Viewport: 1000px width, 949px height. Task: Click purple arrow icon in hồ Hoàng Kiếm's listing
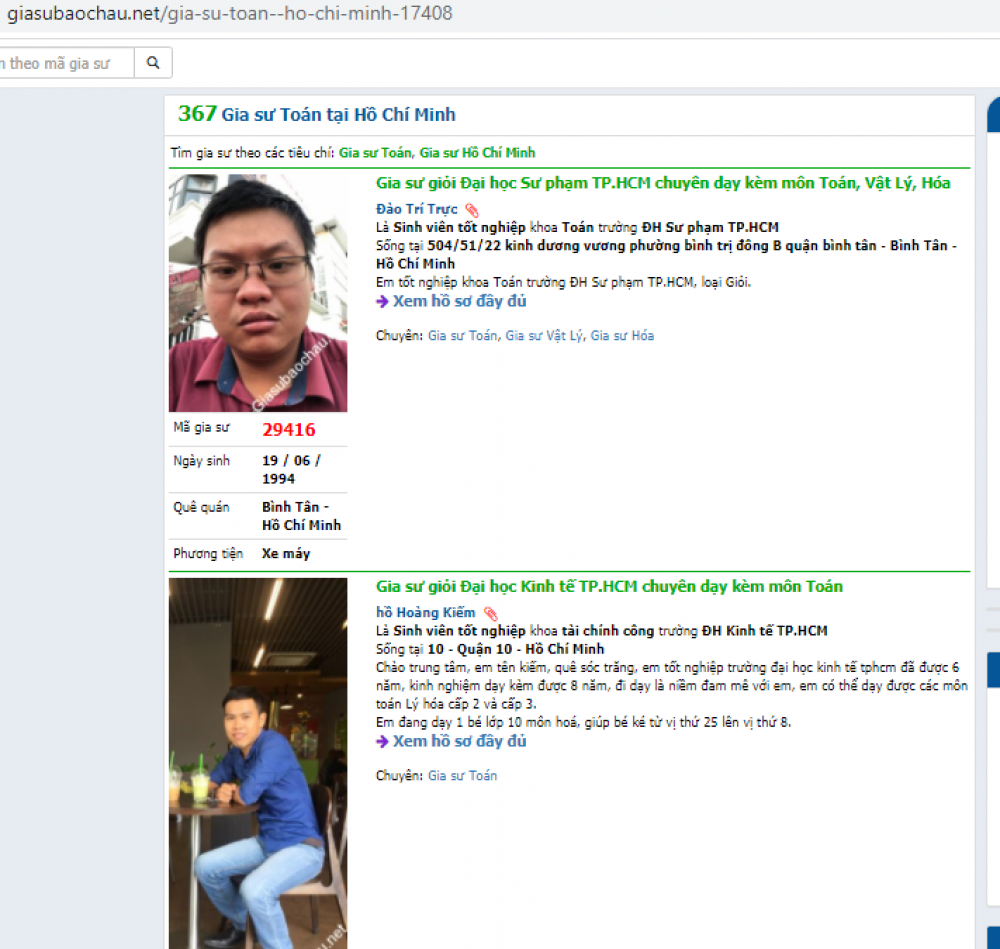click(x=382, y=741)
